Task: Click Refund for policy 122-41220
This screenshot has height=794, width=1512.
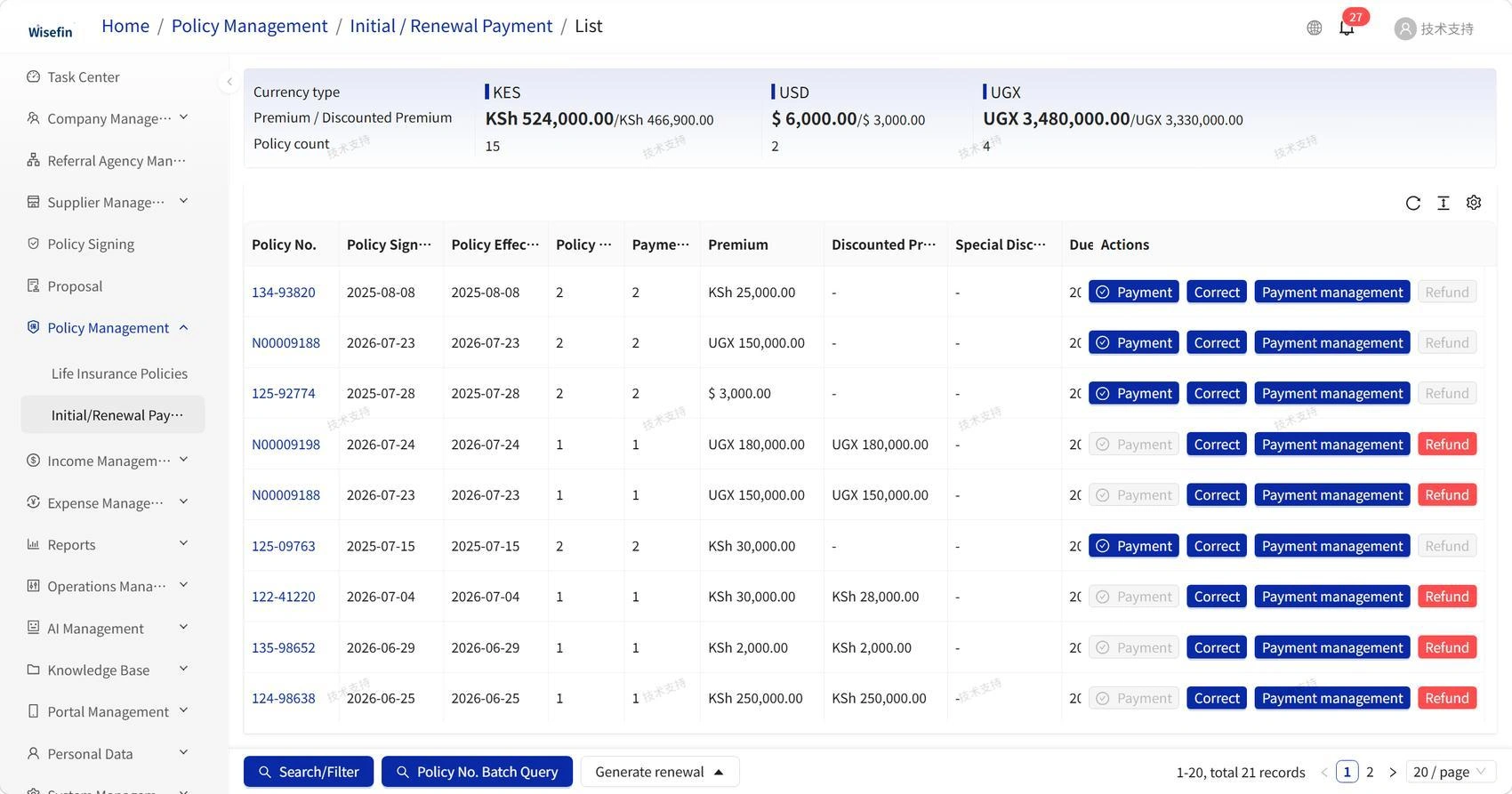Action: [1447, 597]
